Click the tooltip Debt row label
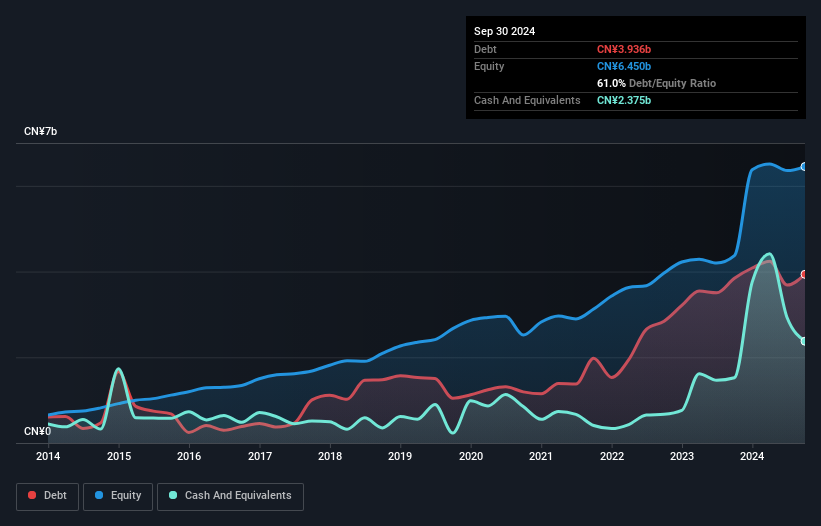This screenshot has width=821, height=526. [x=485, y=49]
